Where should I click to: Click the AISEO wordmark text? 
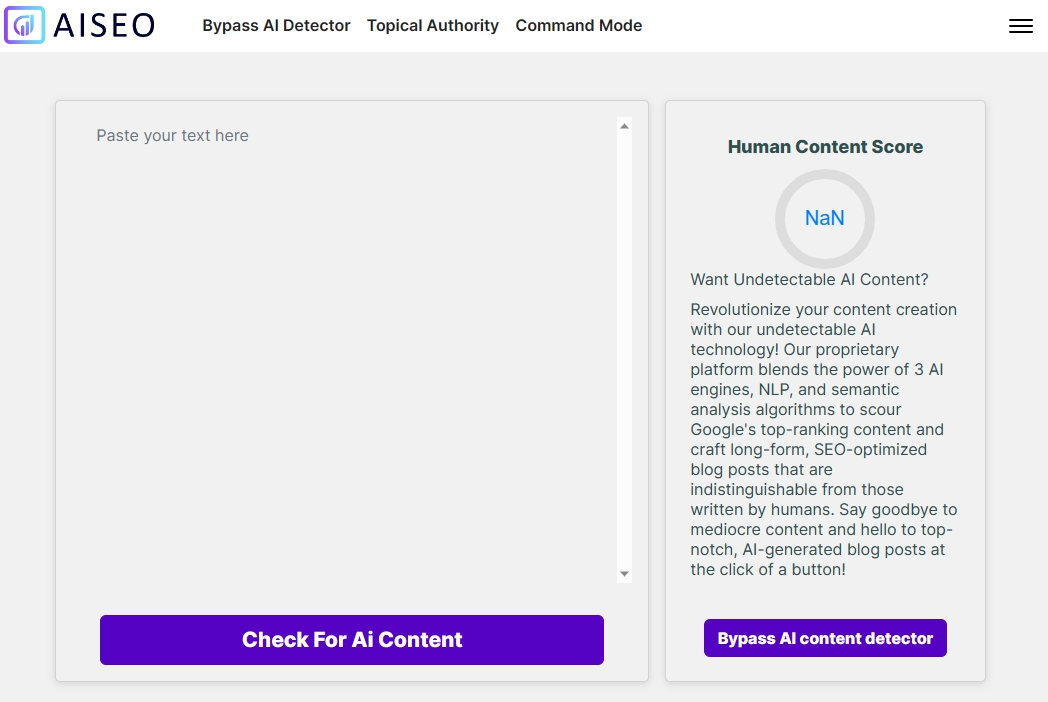(104, 26)
